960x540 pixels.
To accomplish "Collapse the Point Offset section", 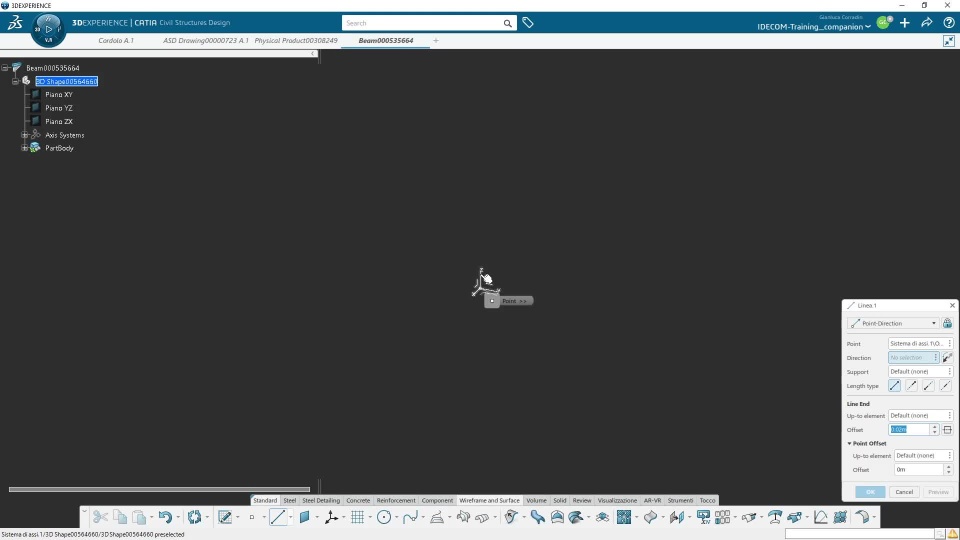I will click(x=849, y=443).
